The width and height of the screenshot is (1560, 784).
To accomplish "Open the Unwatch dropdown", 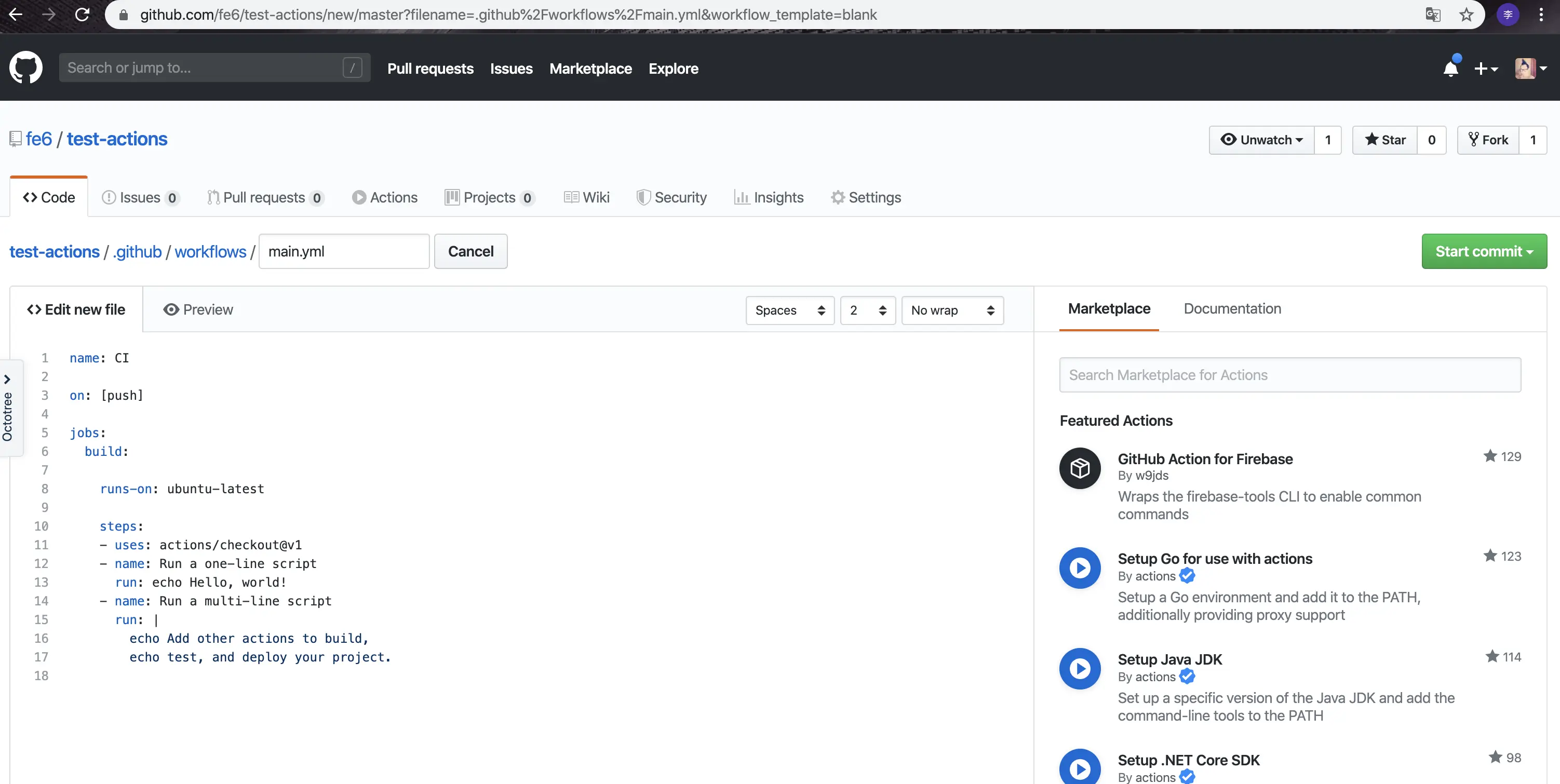I will click(x=1261, y=140).
